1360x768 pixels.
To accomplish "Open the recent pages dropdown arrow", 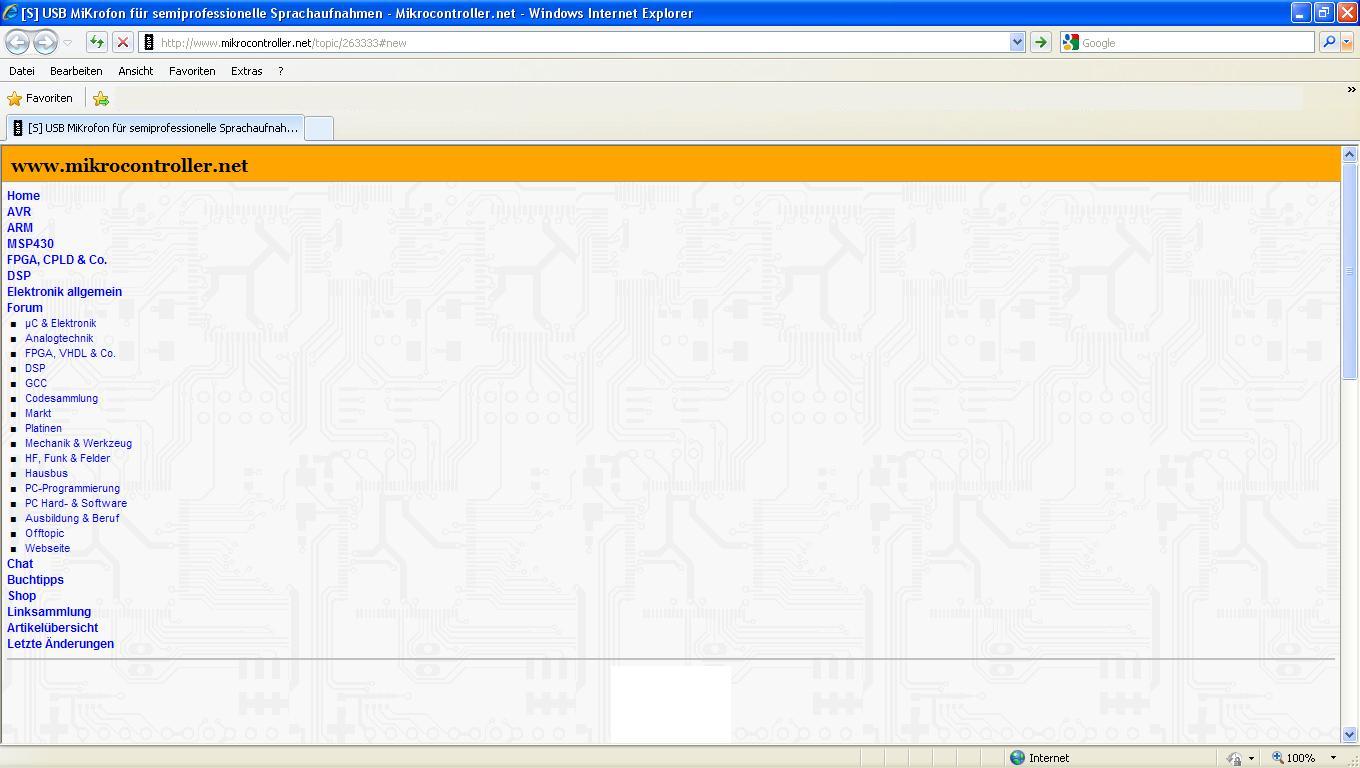I will point(67,43).
